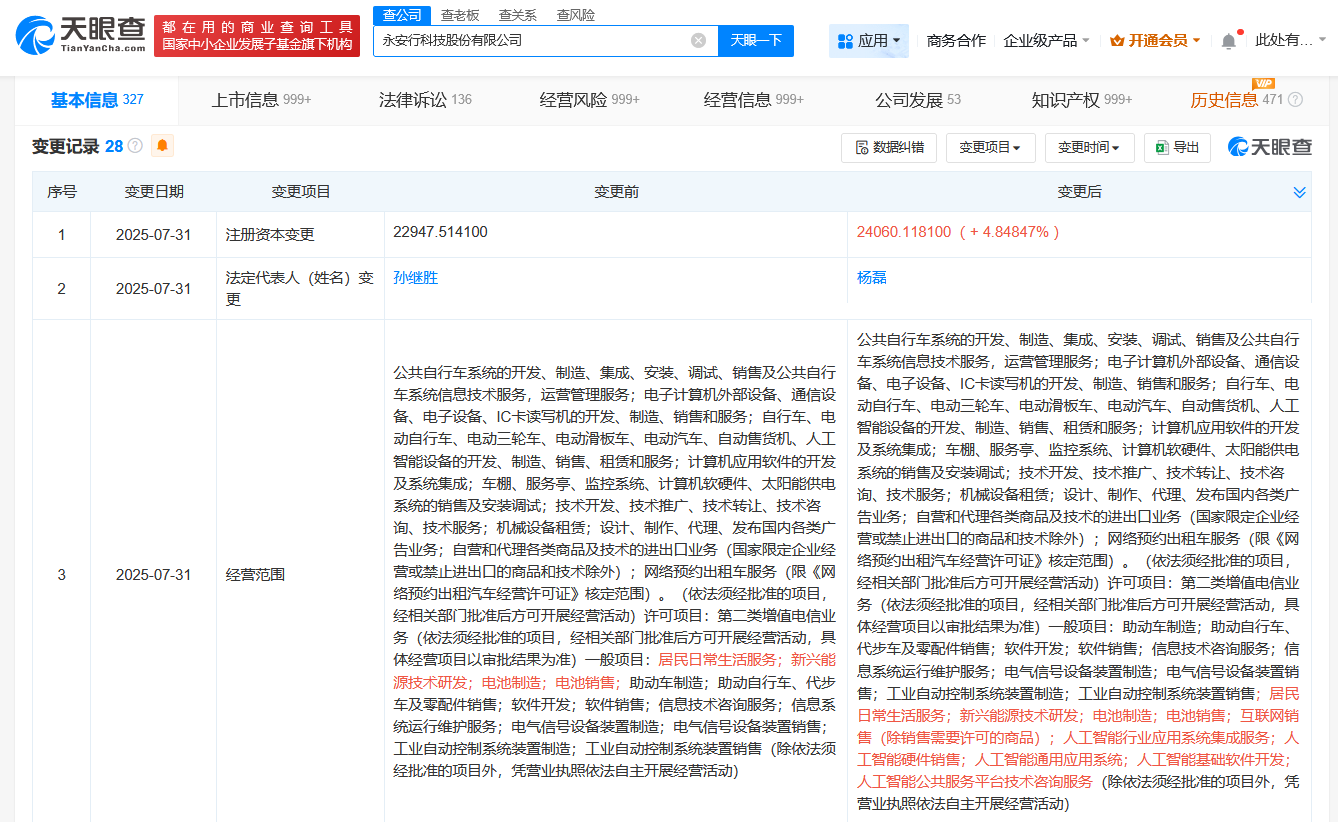This screenshot has width=1338, height=822.
Task: Expand the 变更时间 filter dropdown
Action: coord(1089,147)
